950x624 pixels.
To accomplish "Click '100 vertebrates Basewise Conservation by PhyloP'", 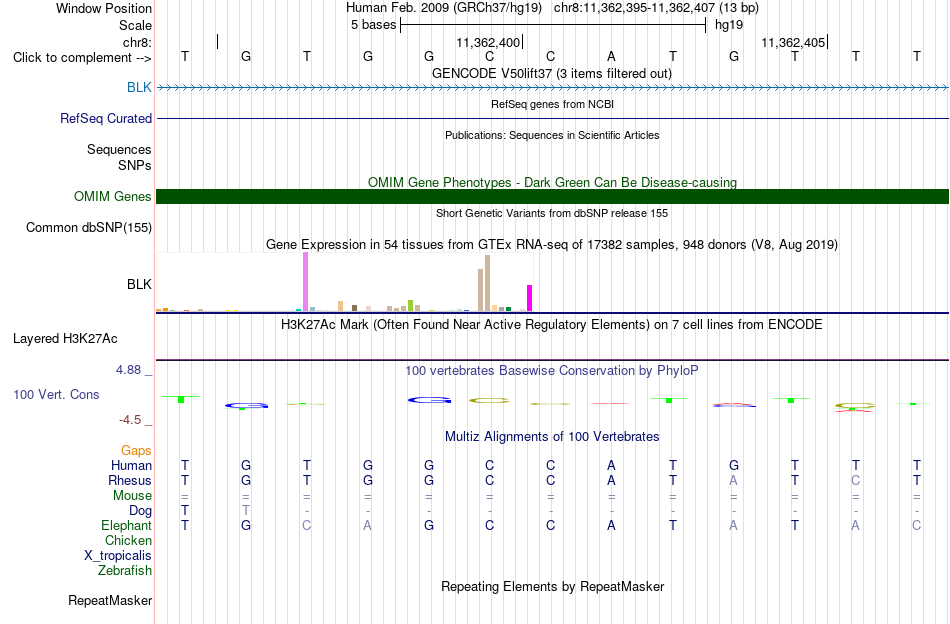I will coord(552,370).
